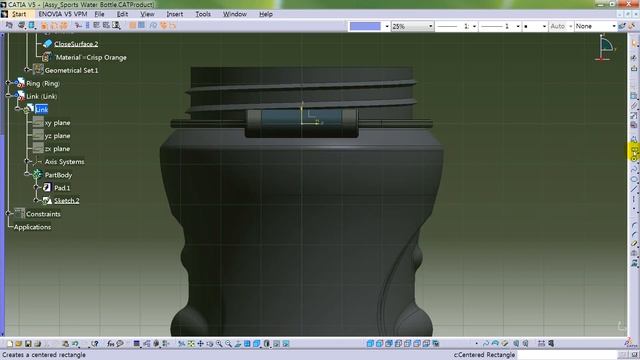Click the Centered Rectangle command input field

click(x=567, y=355)
